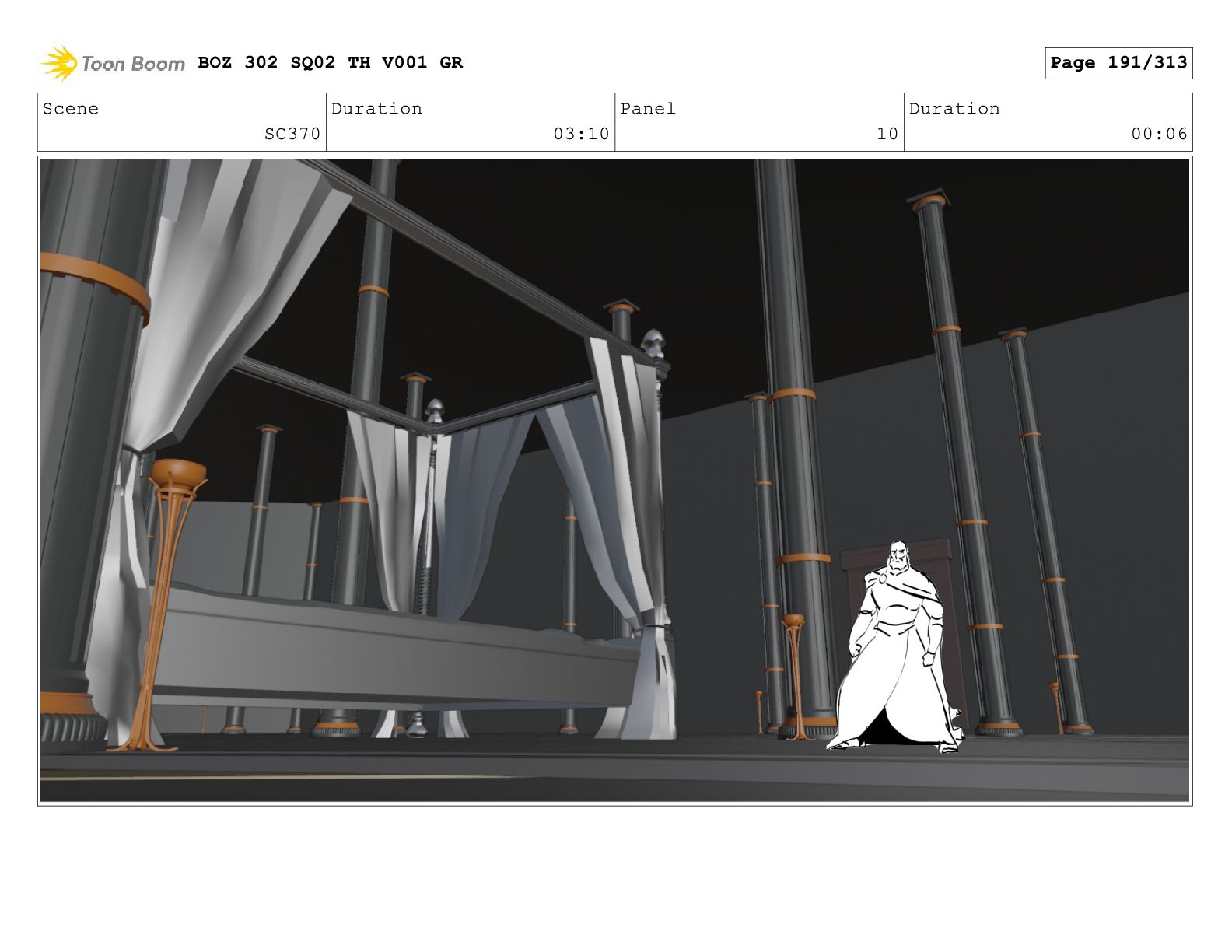Click the panel duration value 00:06
The height and width of the screenshot is (952, 1232).
(1159, 134)
